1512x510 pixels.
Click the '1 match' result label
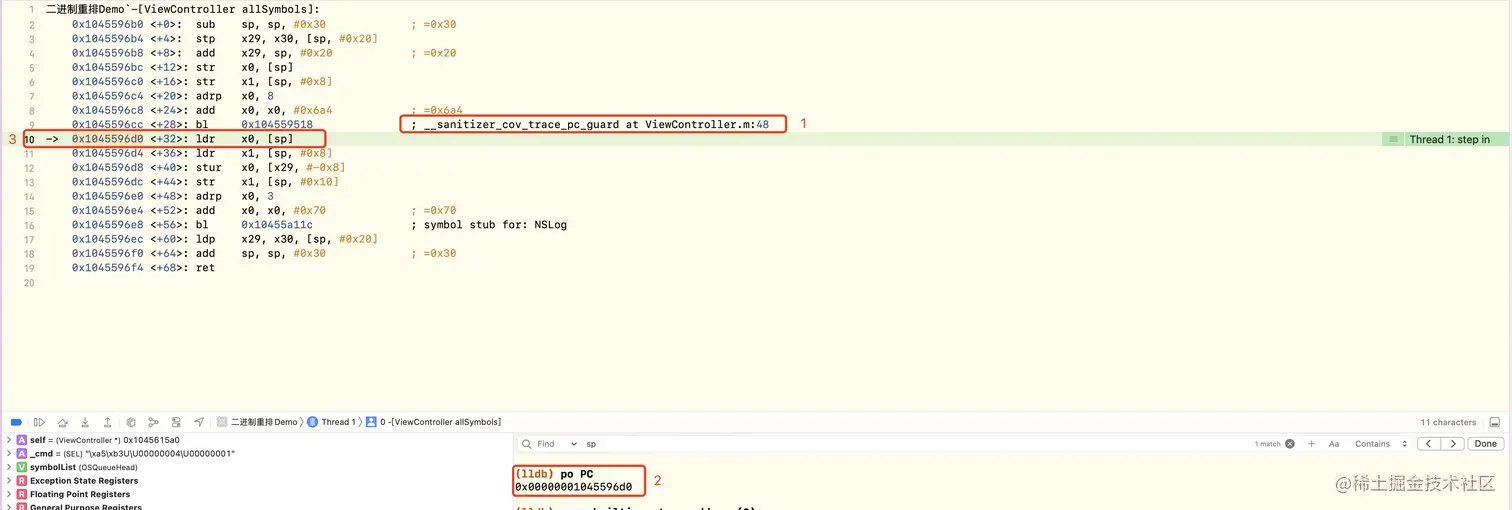point(1267,444)
